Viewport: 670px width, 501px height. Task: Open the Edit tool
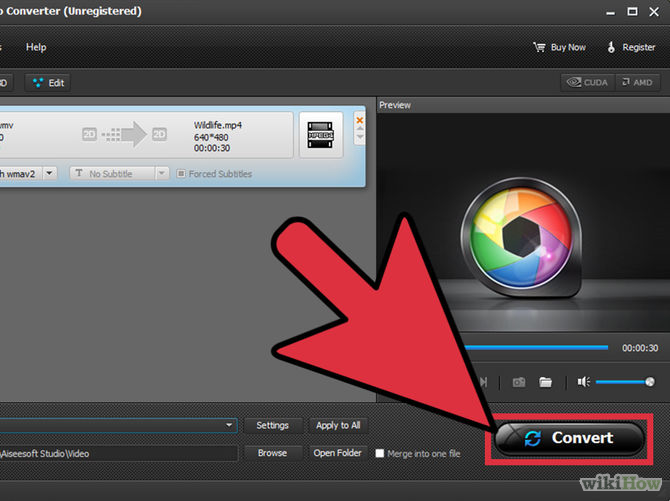48,83
